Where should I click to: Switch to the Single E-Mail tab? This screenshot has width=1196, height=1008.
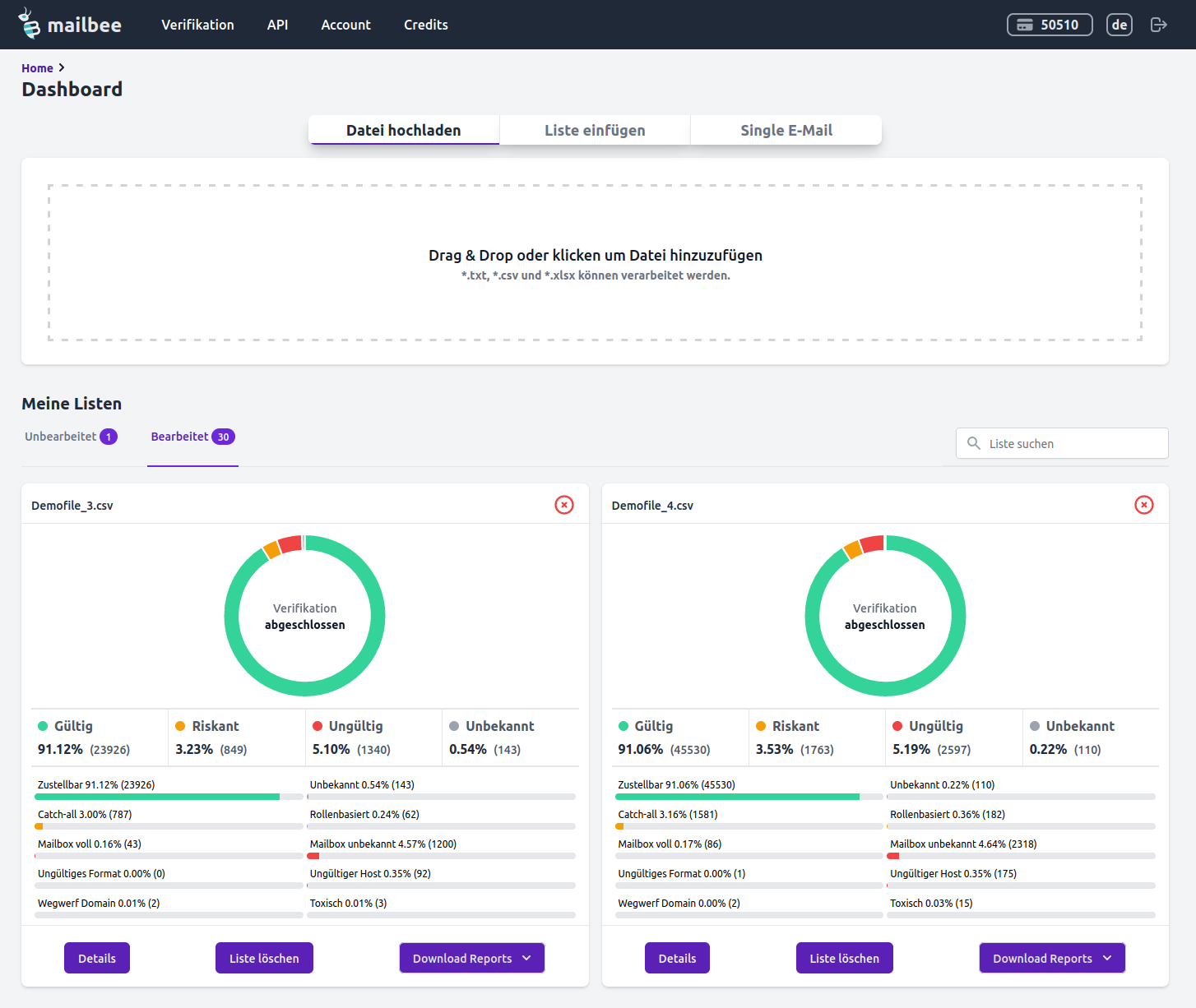[786, 130]
